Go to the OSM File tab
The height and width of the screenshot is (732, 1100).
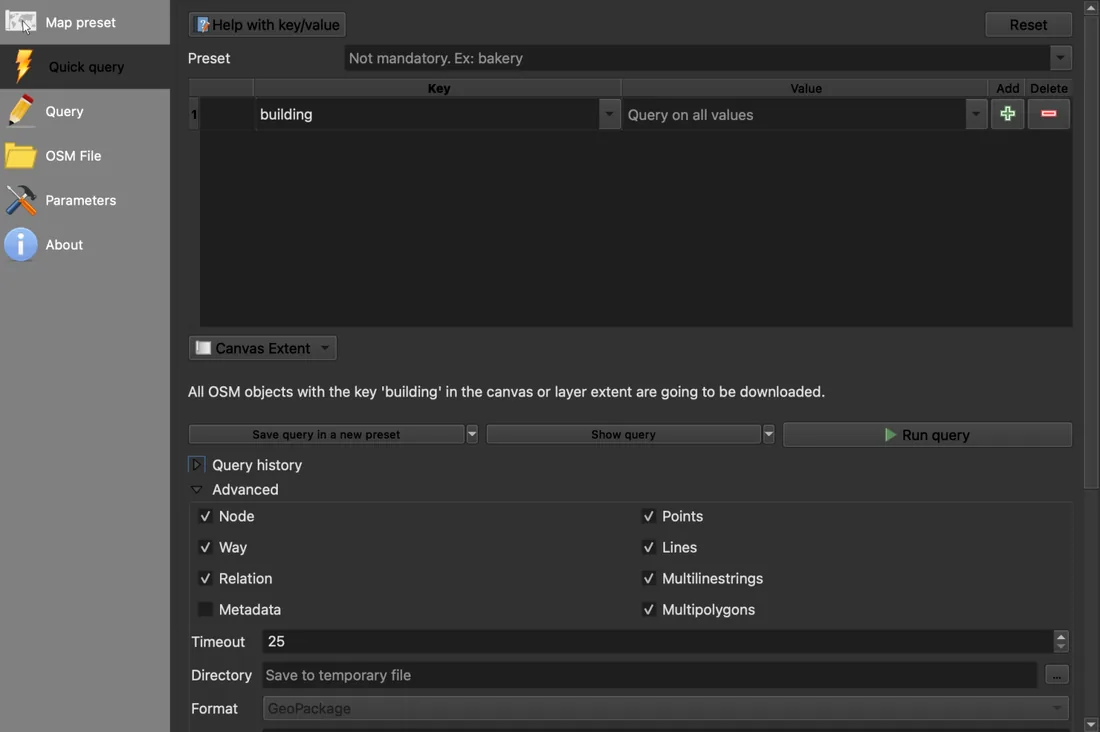coord(84,156)
